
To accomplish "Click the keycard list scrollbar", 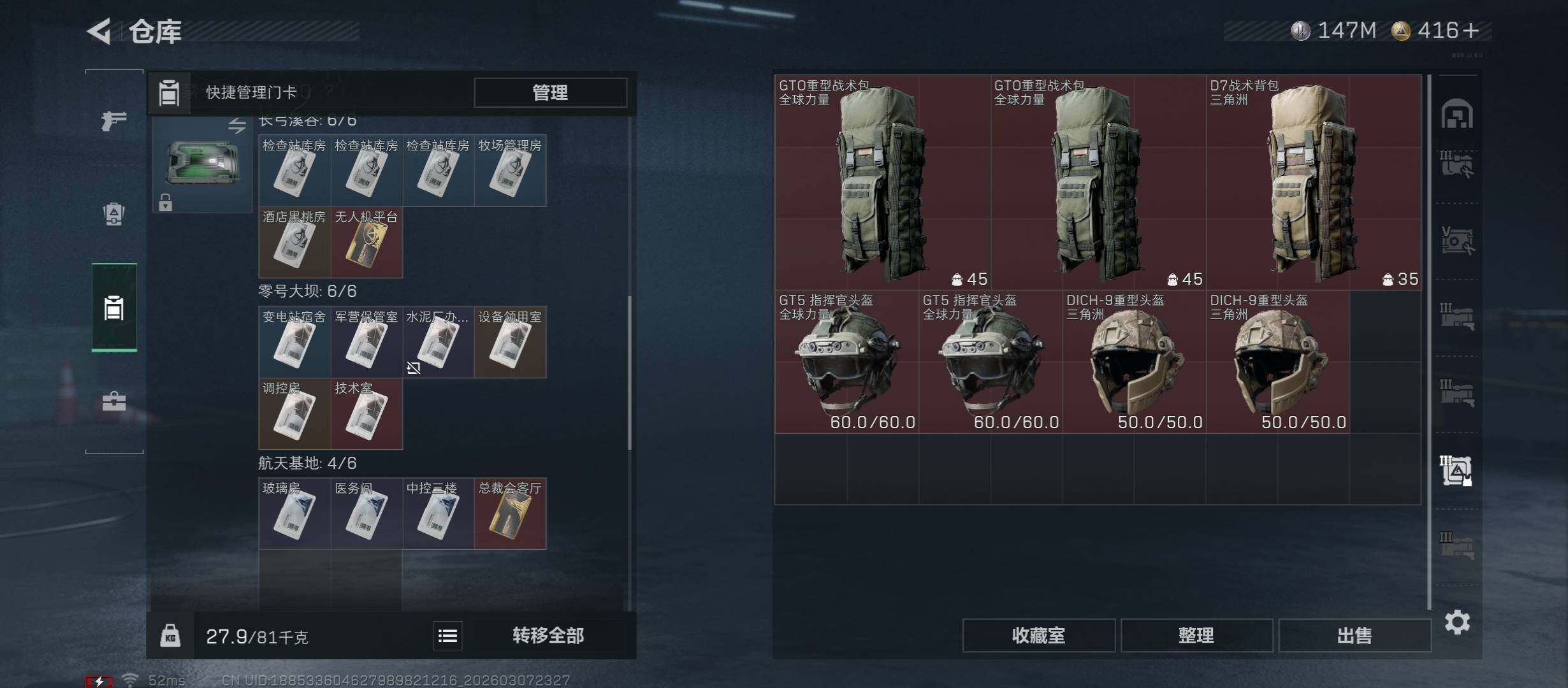I will [x=630, y=373].
